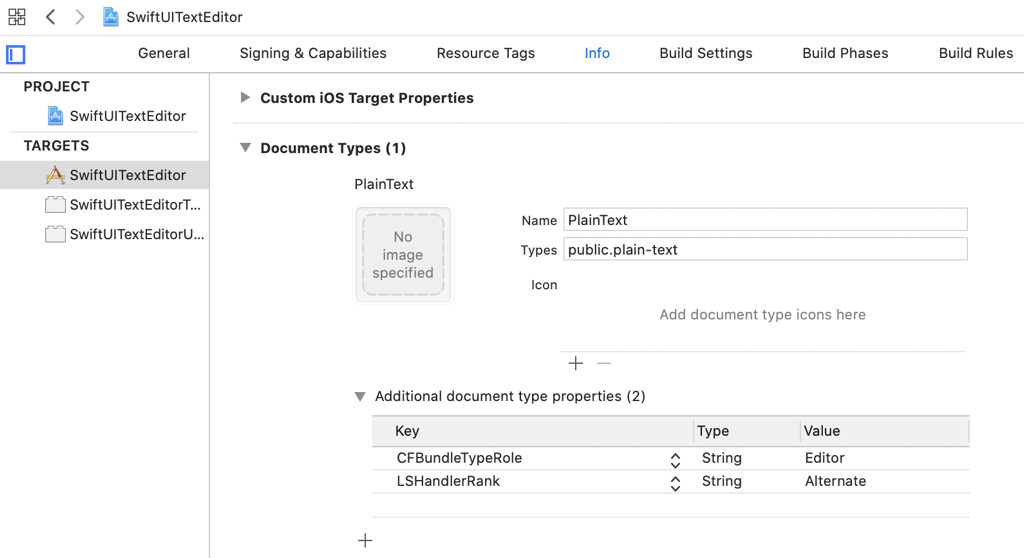Click the No image specified placeholder
The width and height of the screenshot is (1024, 558).
pyautogui.click(x=403, y=254)
